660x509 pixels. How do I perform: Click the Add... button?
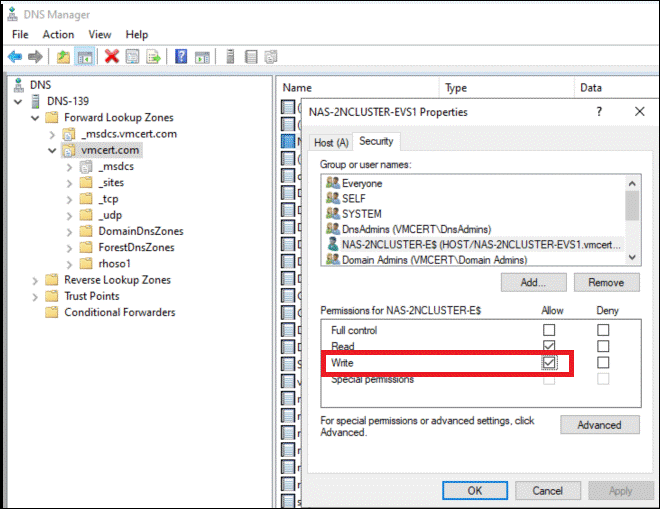tap(533, 282)
